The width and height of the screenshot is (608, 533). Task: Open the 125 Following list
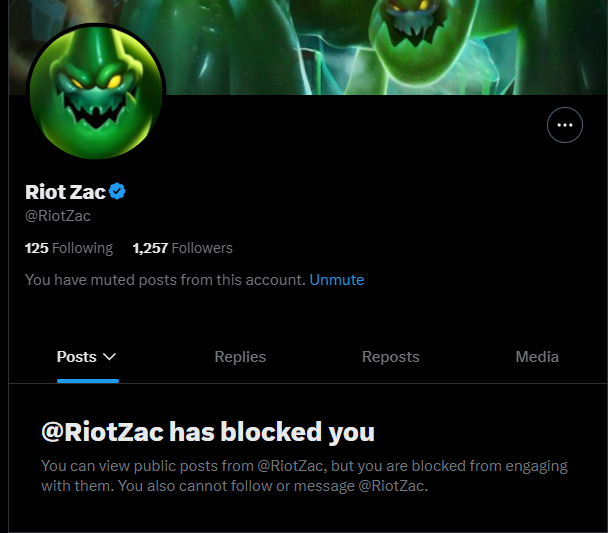(69, 248)
